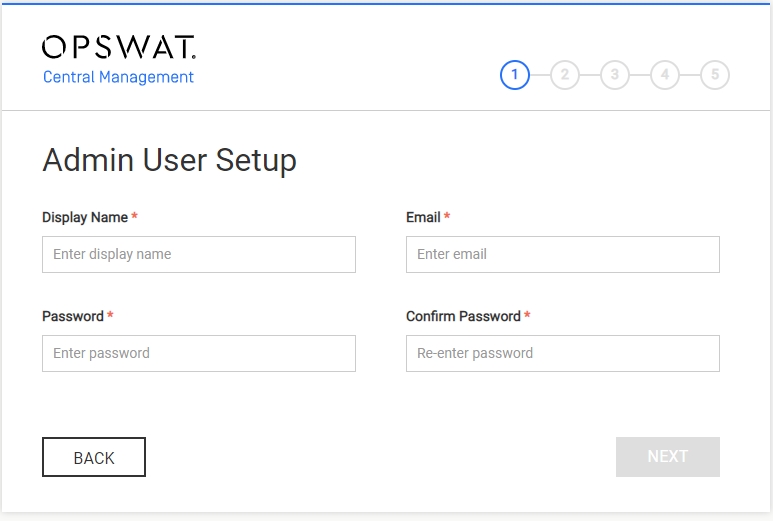Click the Confirm Password label

(x=463, y=316)
